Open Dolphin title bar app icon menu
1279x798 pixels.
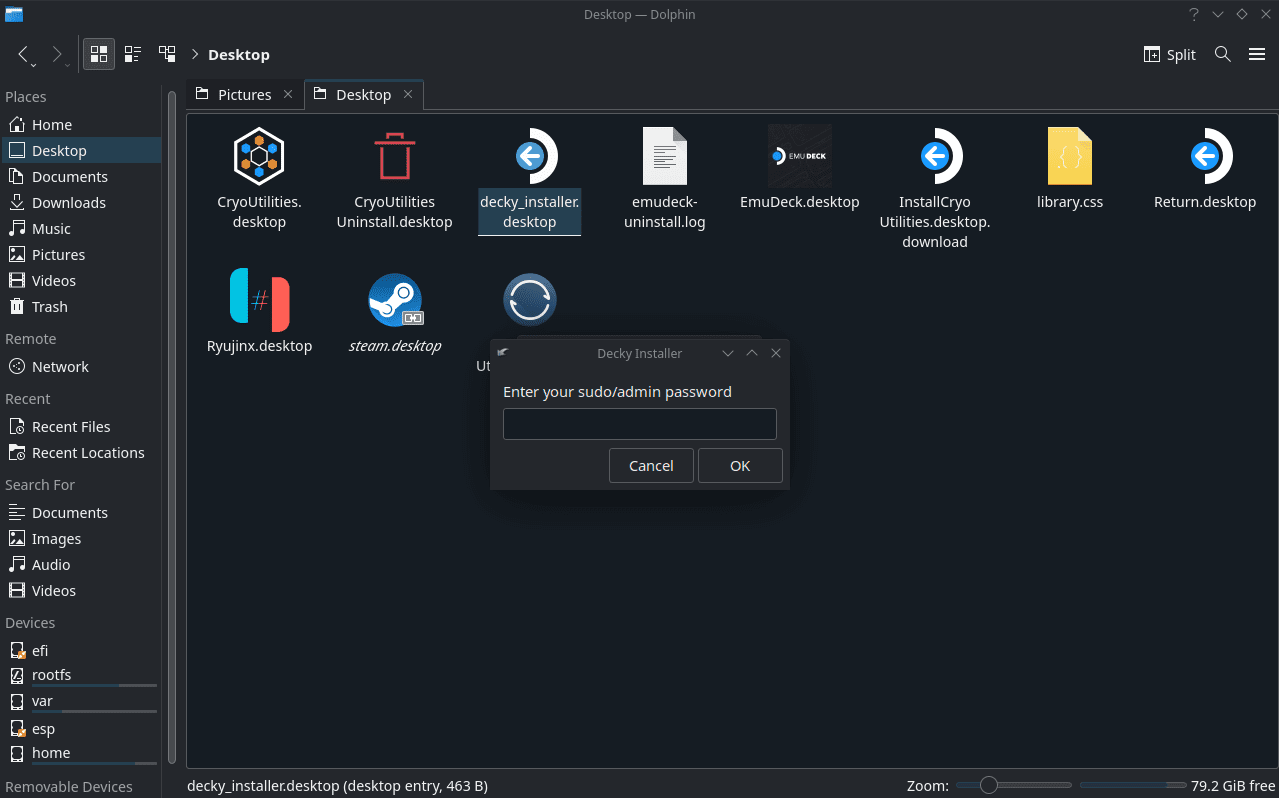pos(14,14)
